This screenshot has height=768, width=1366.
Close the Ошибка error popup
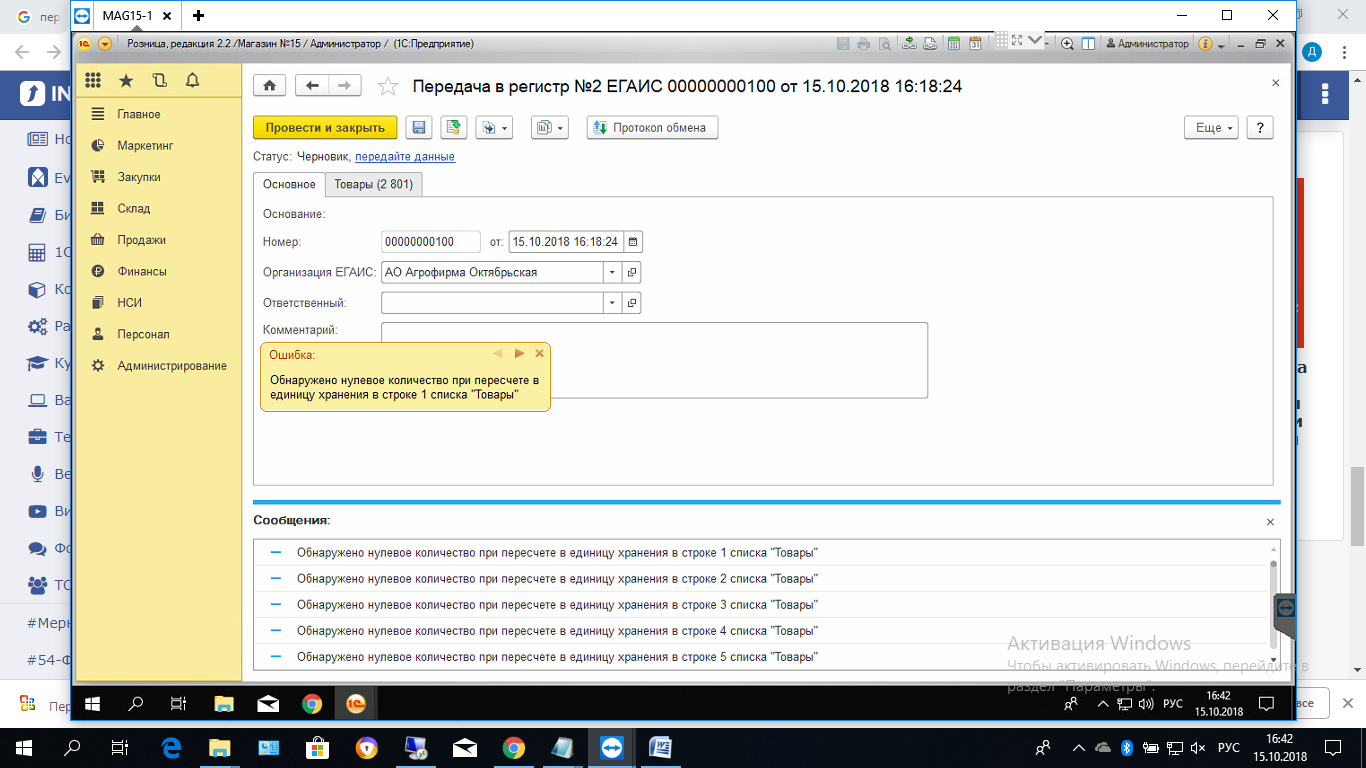pyautogui.click(x=540, y=353)
